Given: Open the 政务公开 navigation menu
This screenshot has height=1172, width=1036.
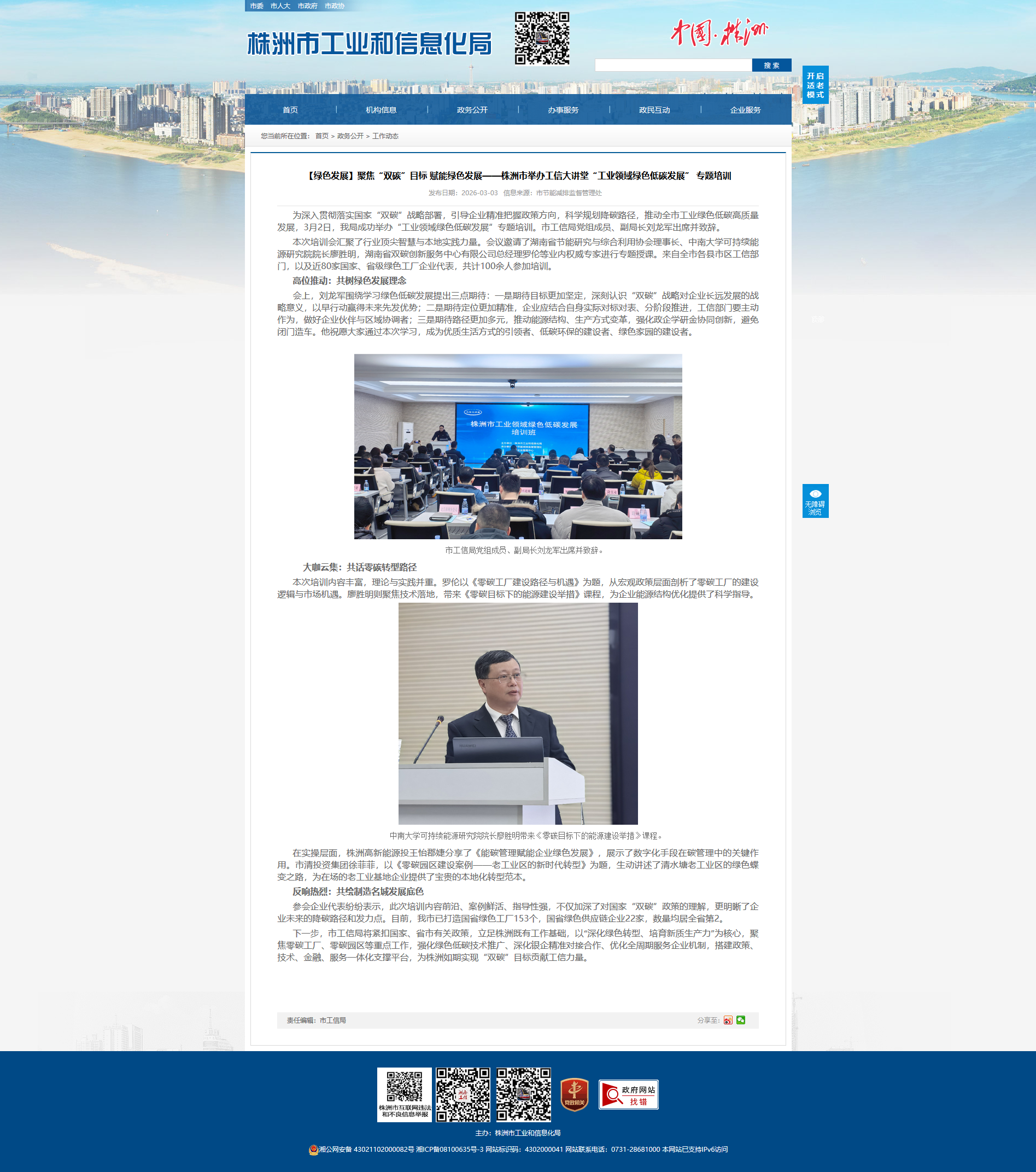Looking at the screenshot, I should [x=472, y=110].
